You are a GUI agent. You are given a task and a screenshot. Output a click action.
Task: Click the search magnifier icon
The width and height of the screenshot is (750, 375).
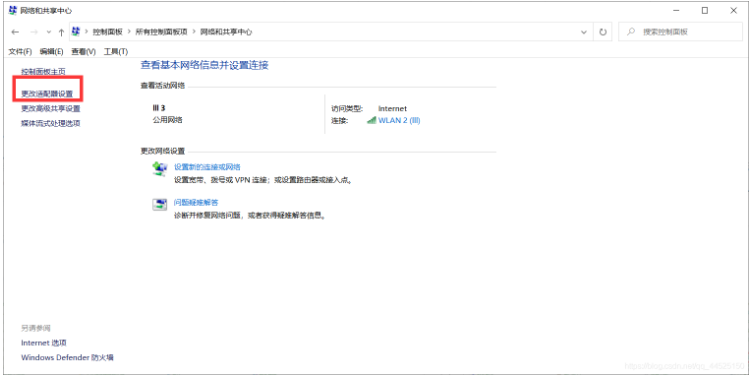coord(631,32)
